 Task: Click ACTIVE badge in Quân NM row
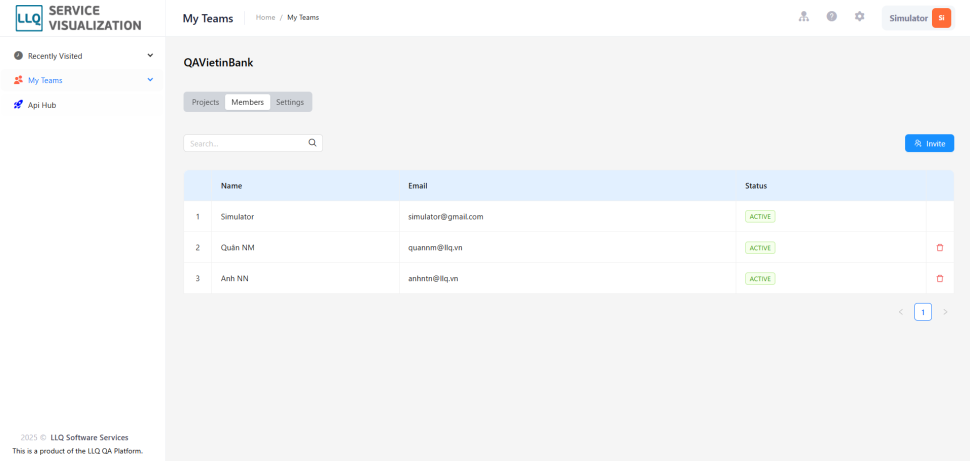pos(760,248)
